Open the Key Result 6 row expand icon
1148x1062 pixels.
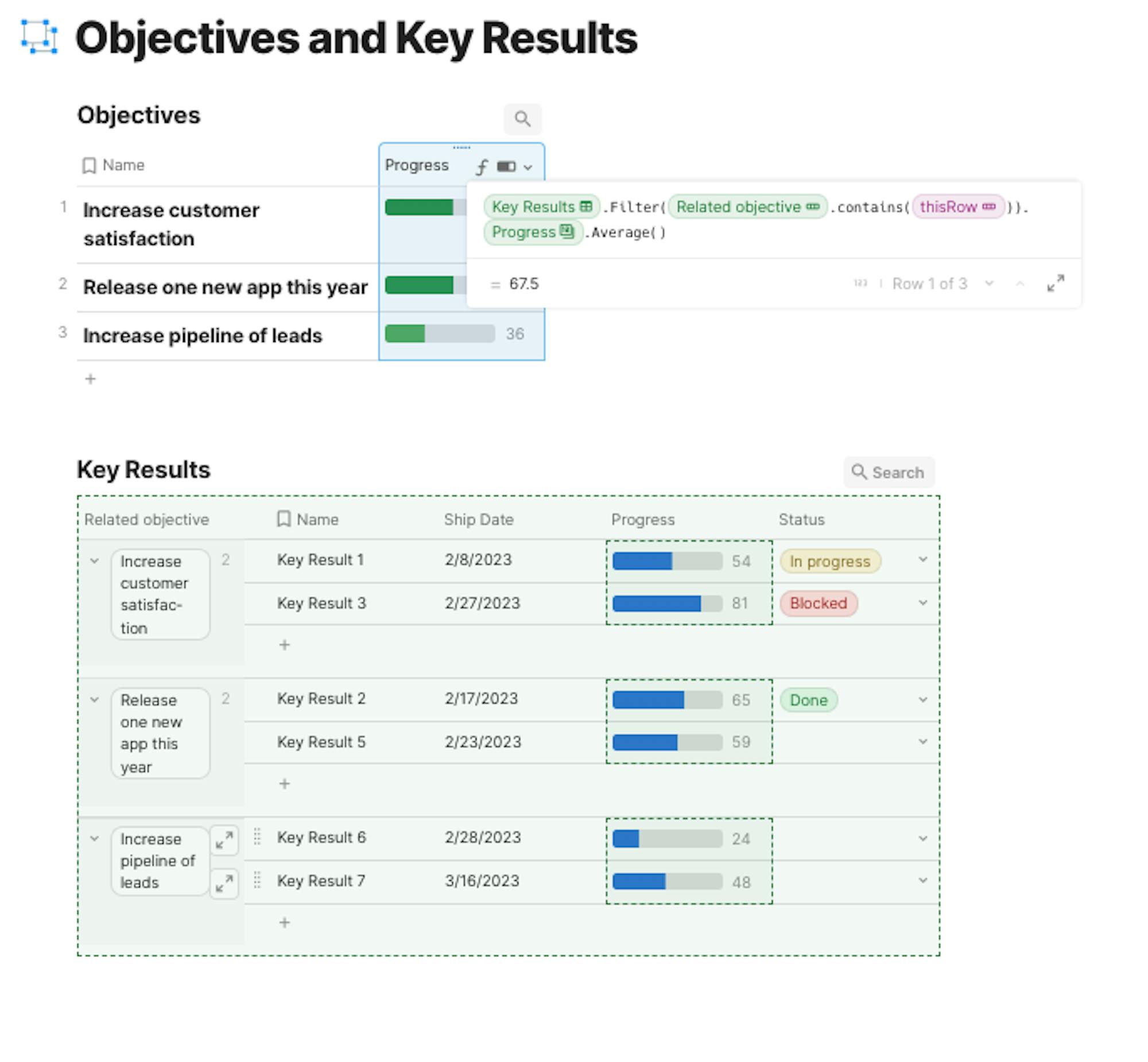click(224, 841)
